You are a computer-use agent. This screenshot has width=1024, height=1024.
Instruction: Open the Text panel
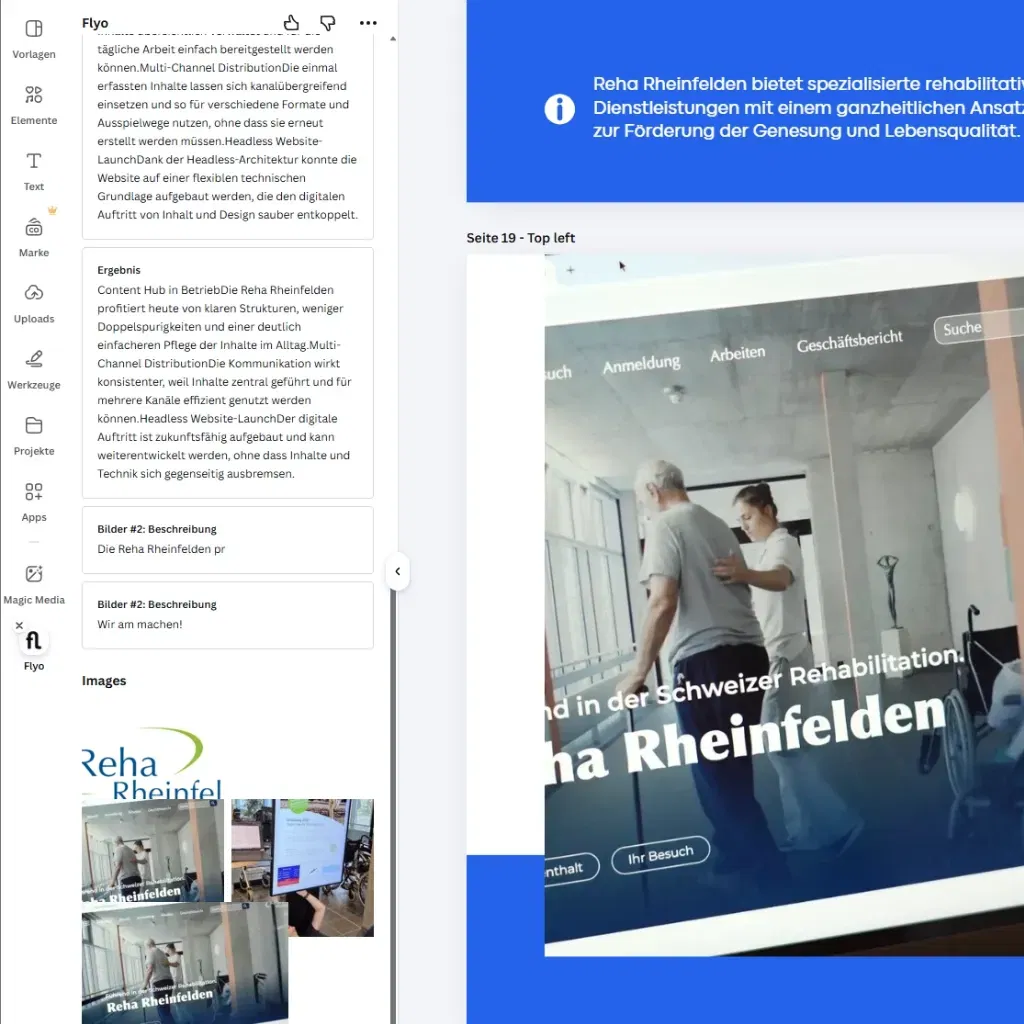pos(34,171)
